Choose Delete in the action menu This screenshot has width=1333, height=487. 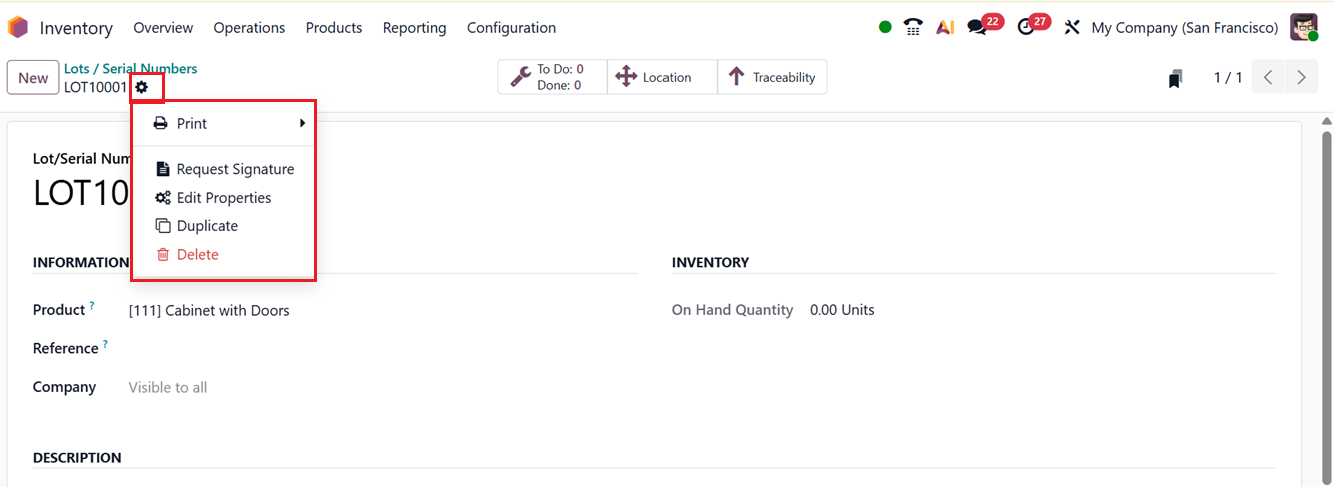click(x=197, y=255)
